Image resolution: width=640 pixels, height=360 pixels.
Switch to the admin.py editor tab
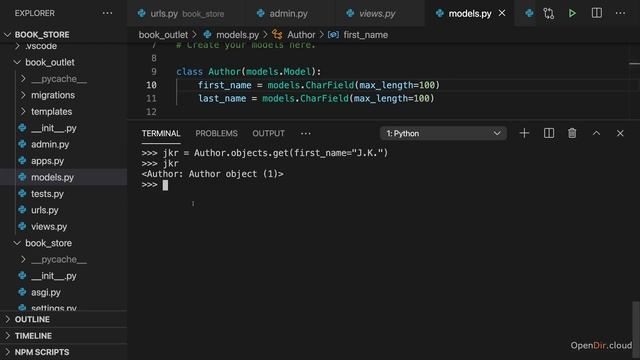pyautogui.click(x=289, y=13)
